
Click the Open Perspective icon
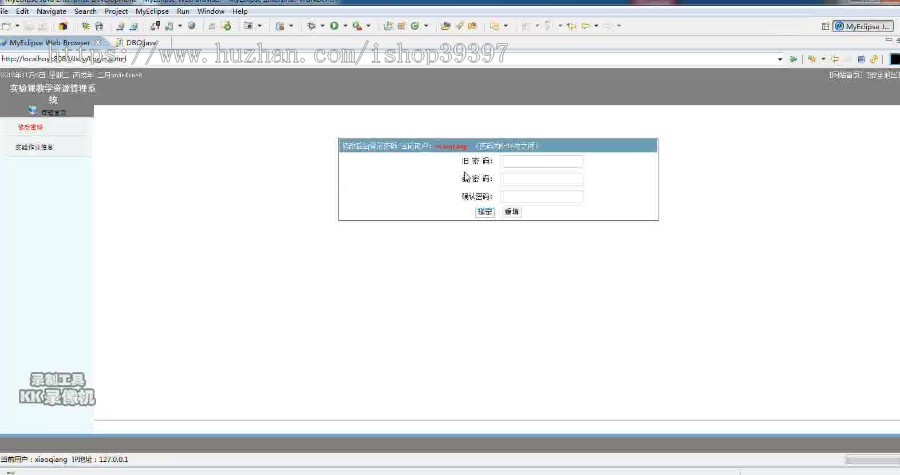[x=825, y=26]
